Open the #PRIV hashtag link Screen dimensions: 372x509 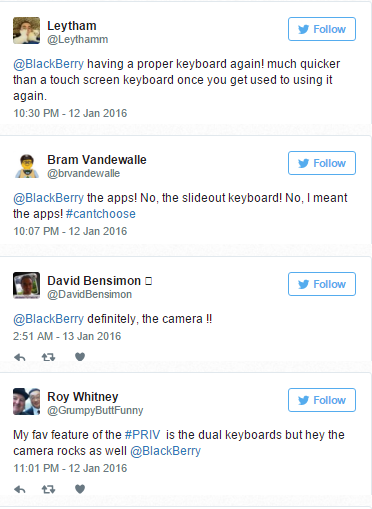[142, 435]
